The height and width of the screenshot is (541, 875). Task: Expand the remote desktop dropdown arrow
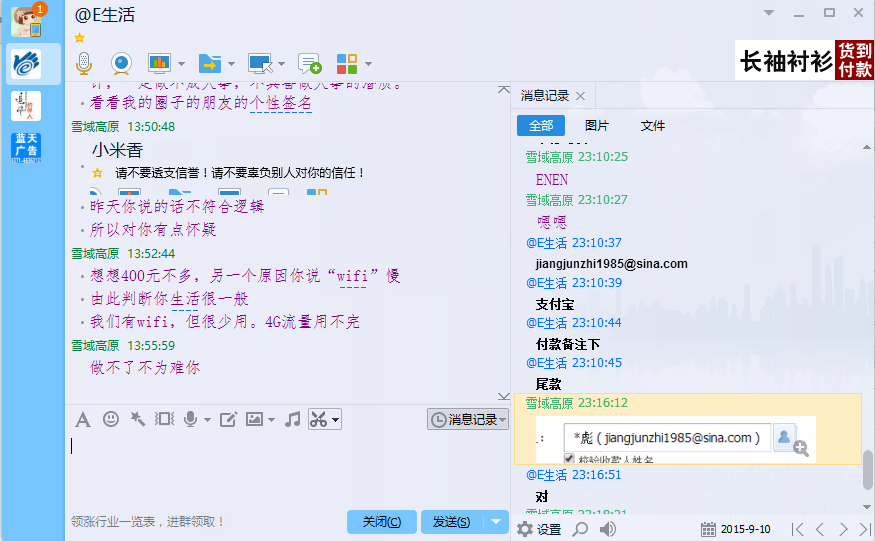click(281, 64)
